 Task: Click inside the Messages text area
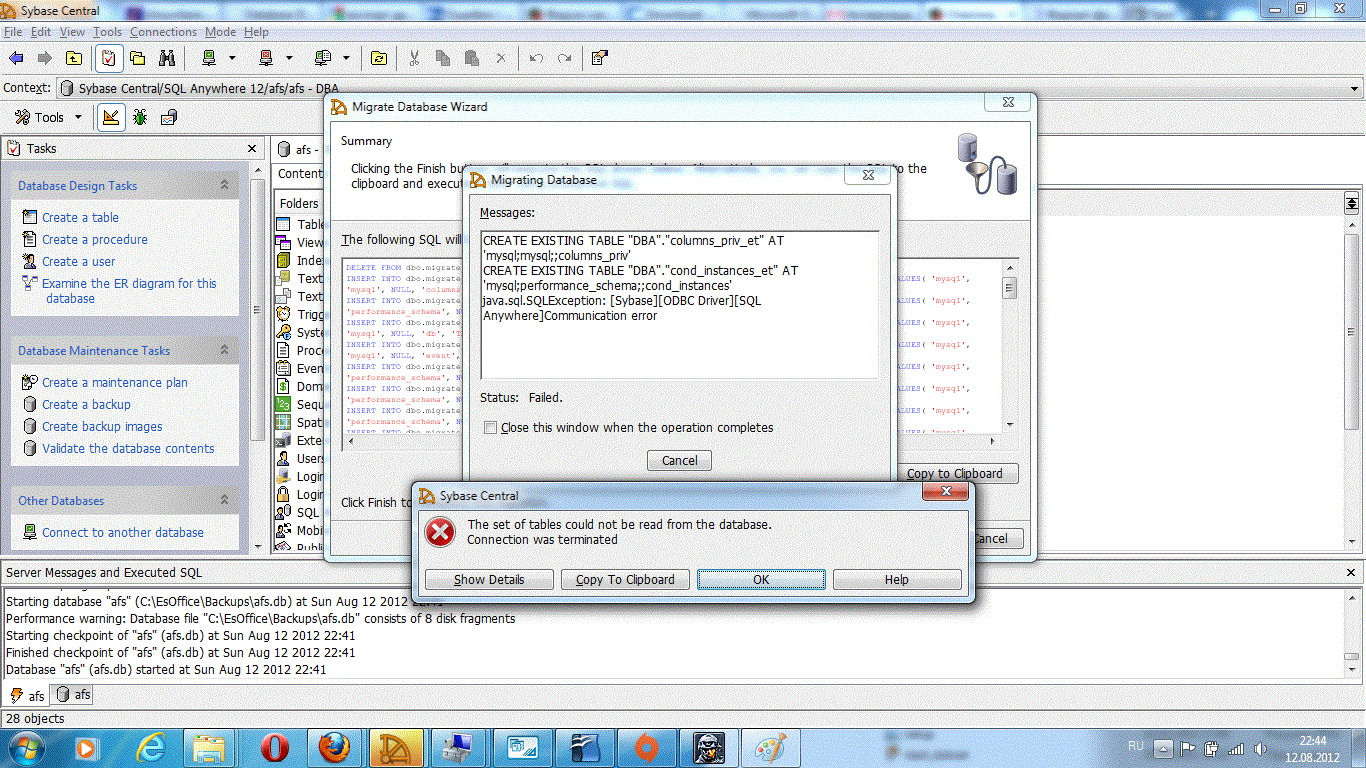tap(680, 304)
